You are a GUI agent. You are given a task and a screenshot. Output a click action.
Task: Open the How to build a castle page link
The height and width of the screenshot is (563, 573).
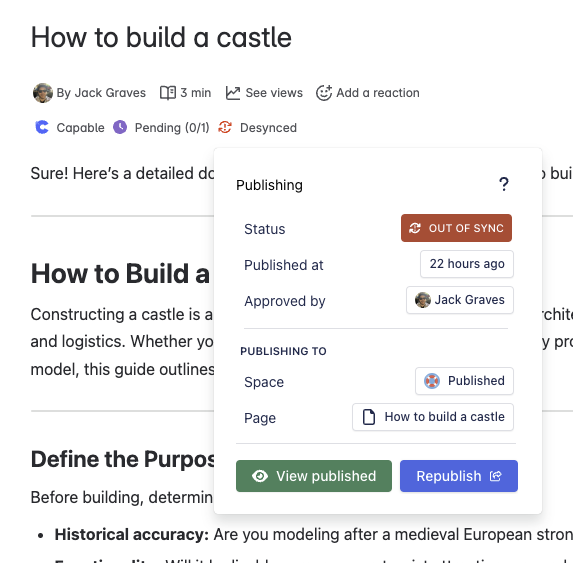(x=433, y=417)
